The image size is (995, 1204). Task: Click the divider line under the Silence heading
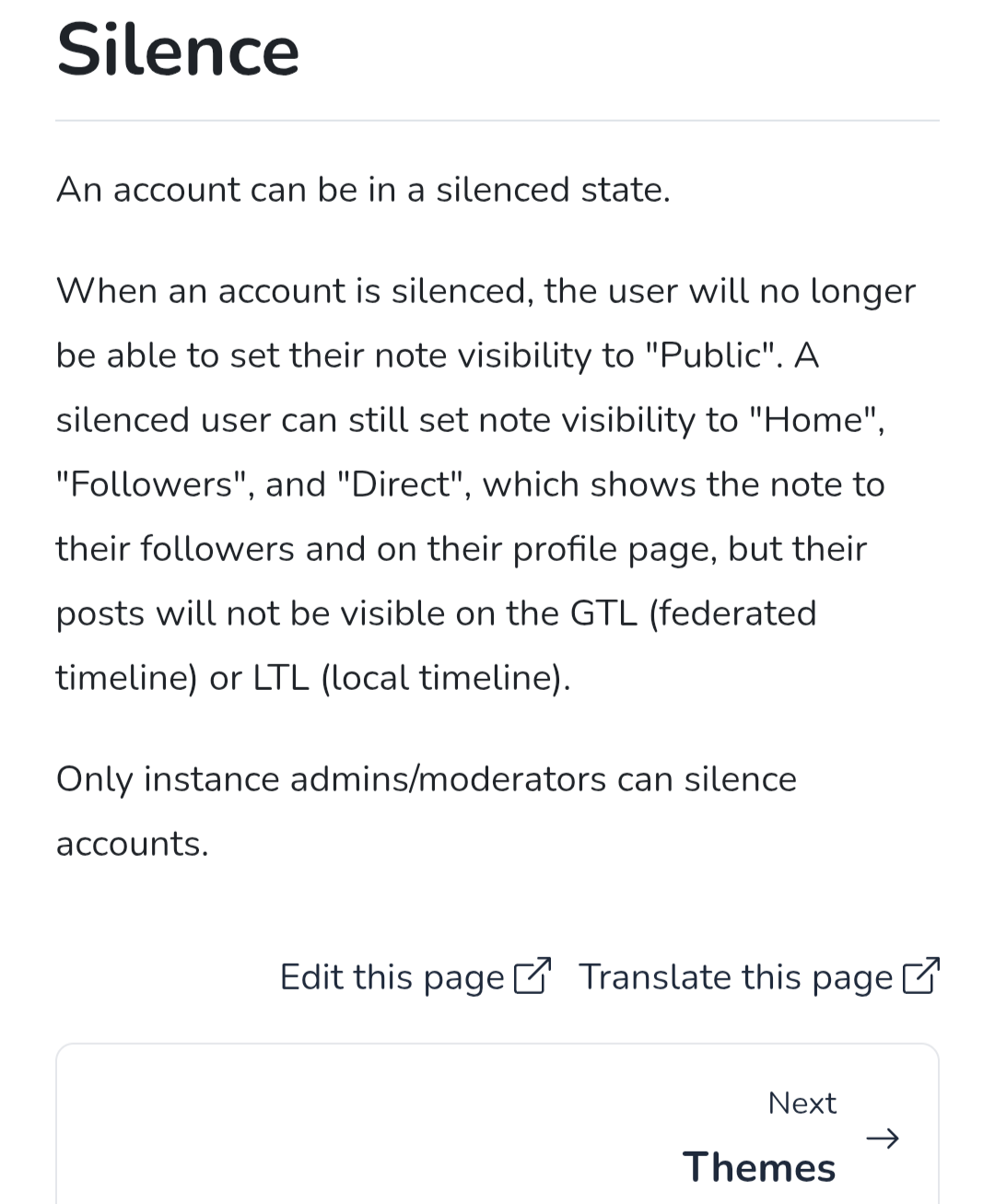click(x=497, y=121)
